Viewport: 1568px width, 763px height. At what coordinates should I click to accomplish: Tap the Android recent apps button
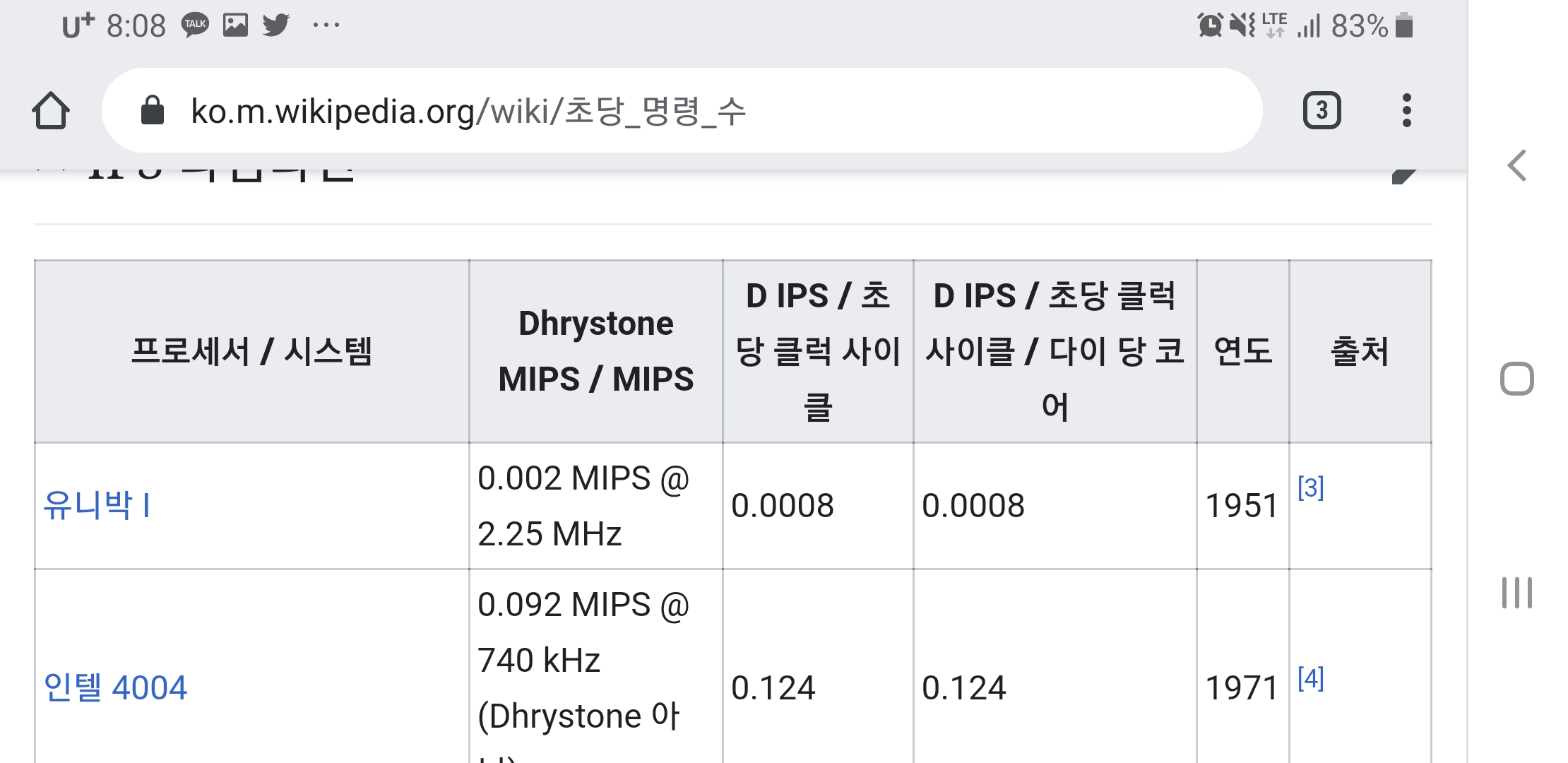click(x=1516, y=592)
